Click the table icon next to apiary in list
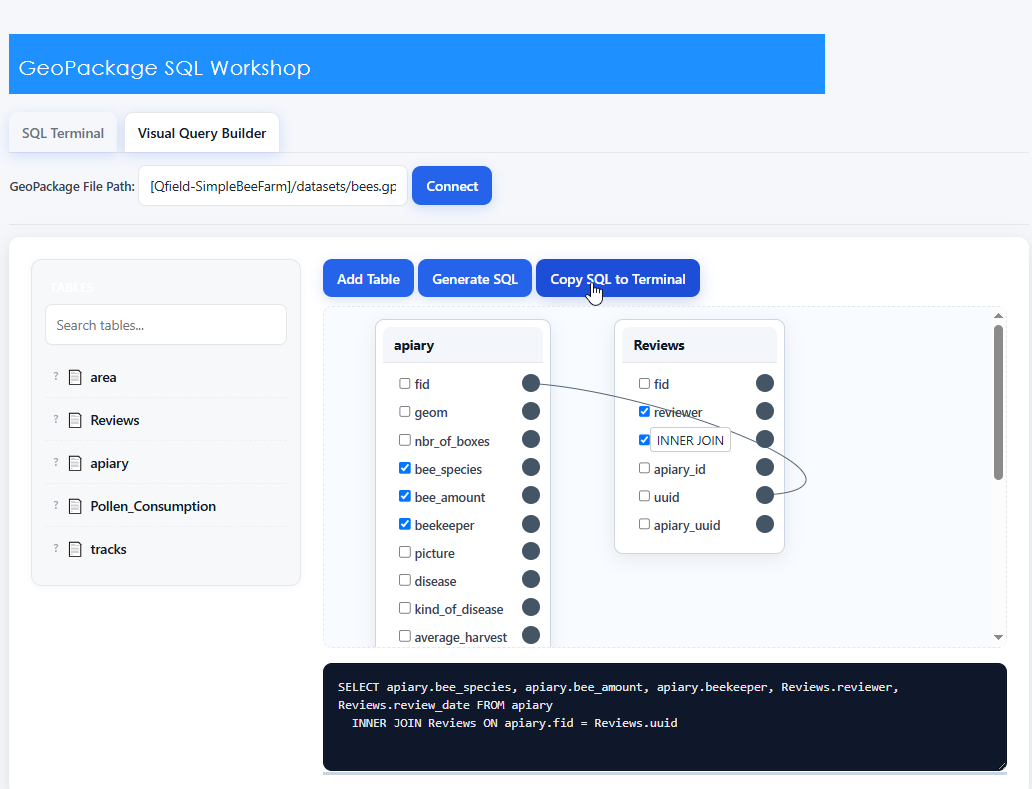 pyautogui.click(x=76, y=463)
